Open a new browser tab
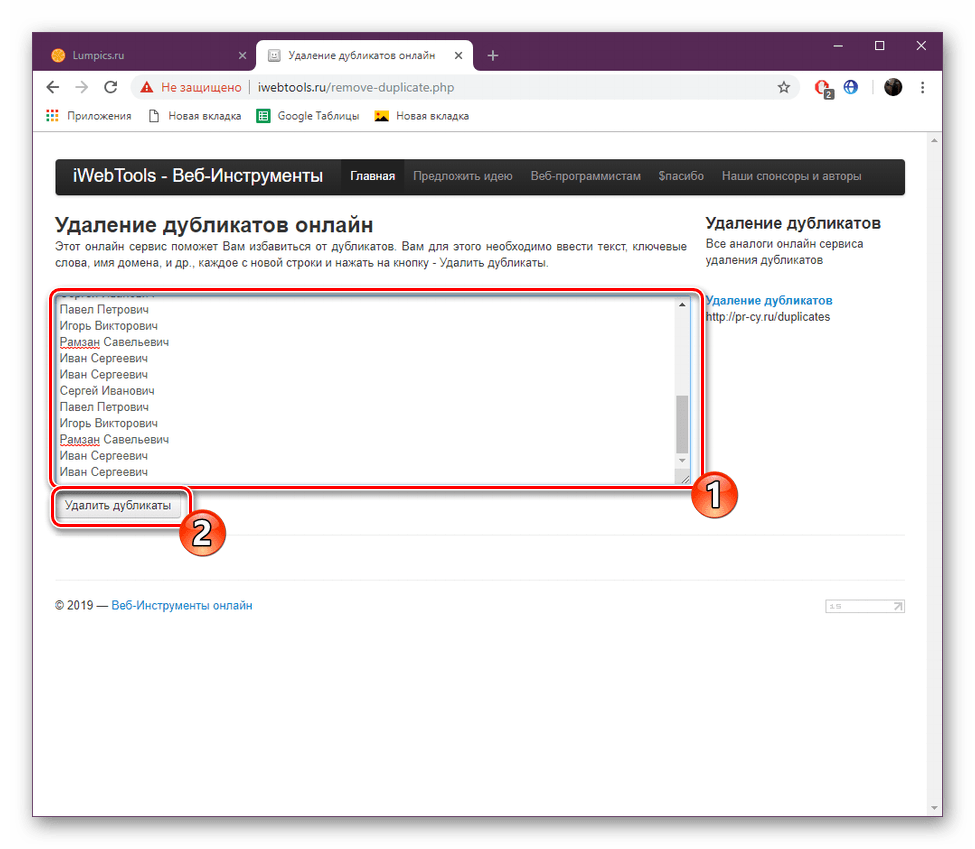975x849 pixels. pos(492,55)
